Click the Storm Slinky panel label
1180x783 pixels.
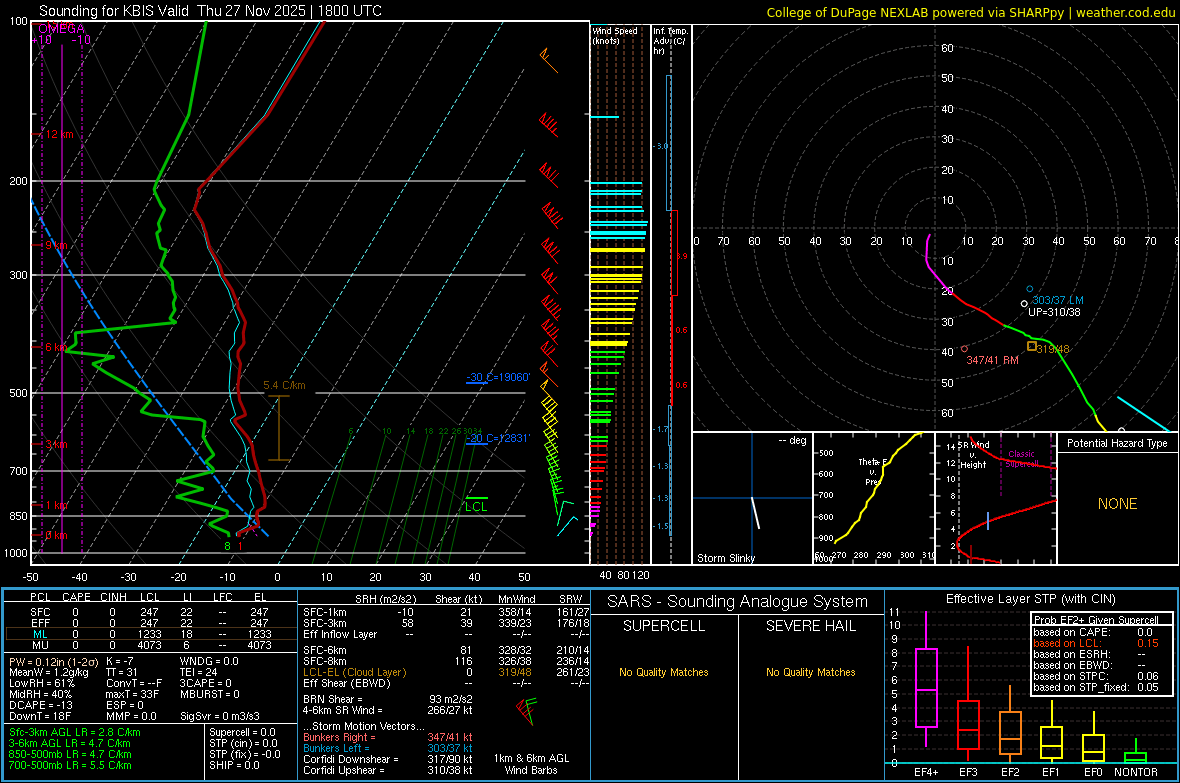725,558
